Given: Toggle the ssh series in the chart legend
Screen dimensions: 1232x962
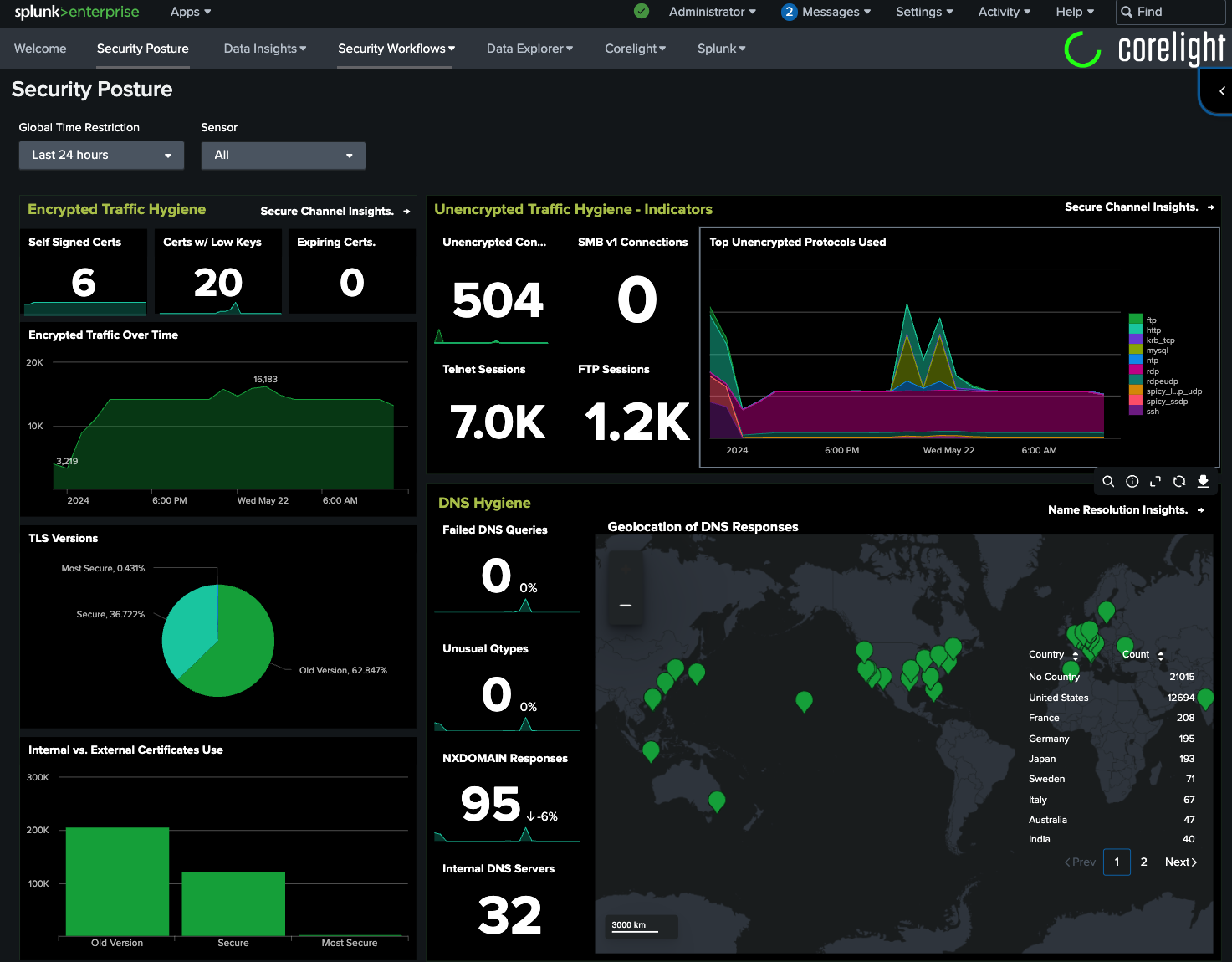Looking at the screenshot, I should click(1152, 411).
